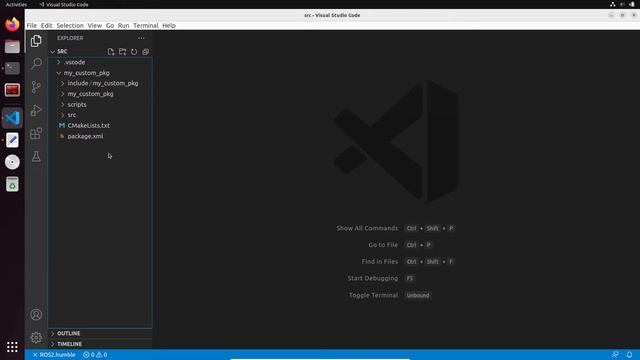Open Explorer views and more actions menu
The width and height of the screenshot is (640, 360).
pyautogui.click(x=141, y=38)
